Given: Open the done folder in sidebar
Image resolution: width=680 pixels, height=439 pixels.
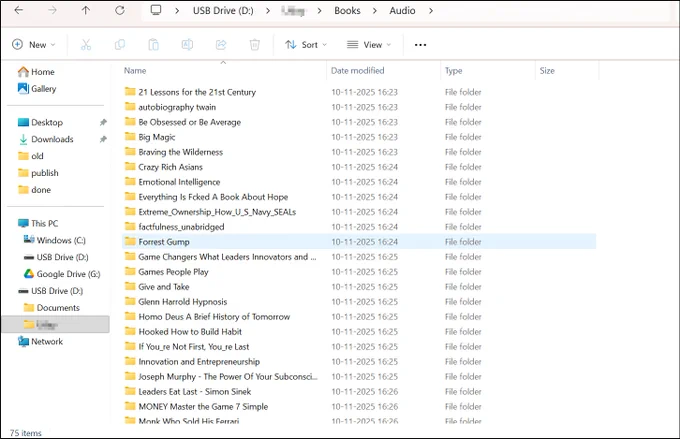Looking at the screenshot, I should (x=35, y=190).
